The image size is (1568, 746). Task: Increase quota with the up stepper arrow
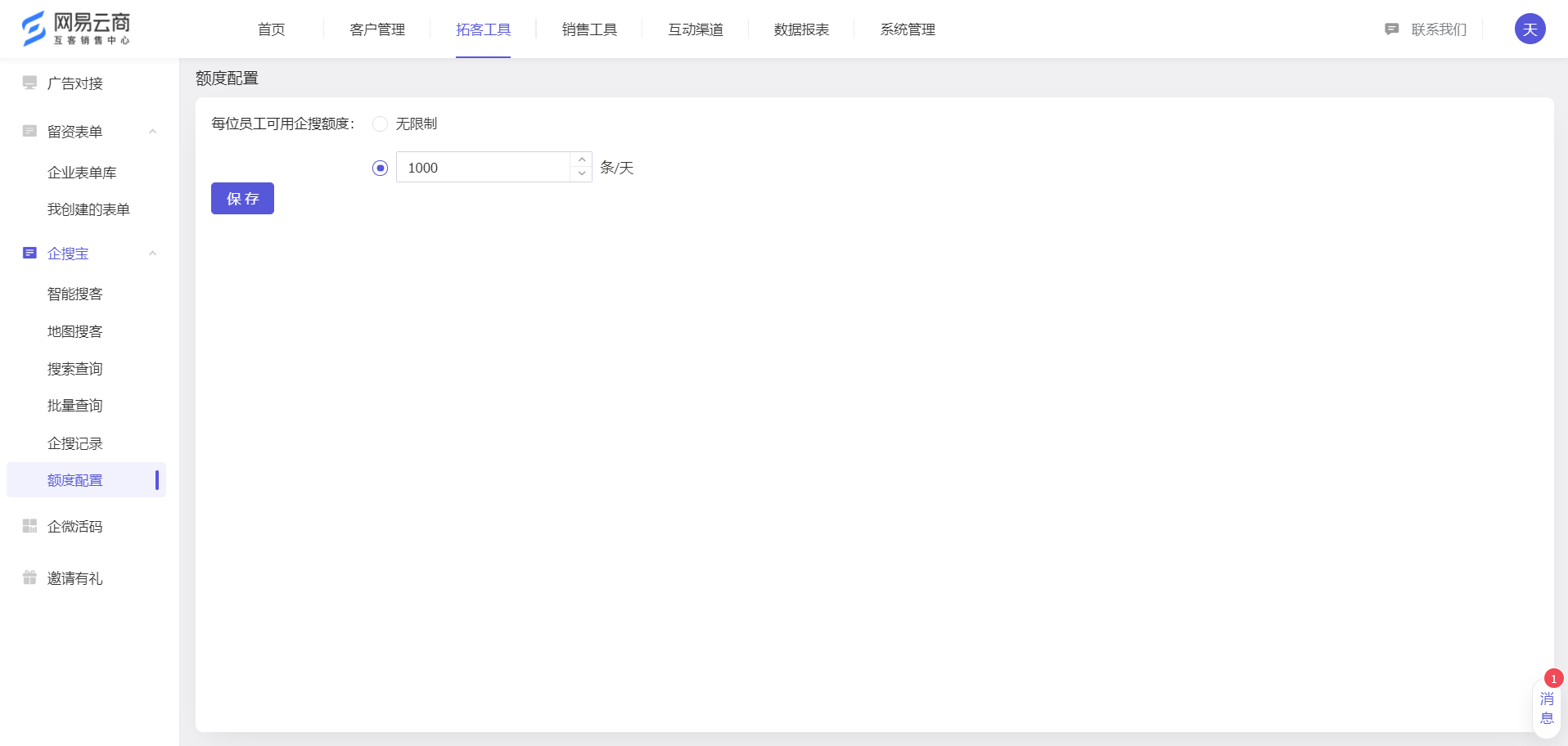tap(581, 160)
